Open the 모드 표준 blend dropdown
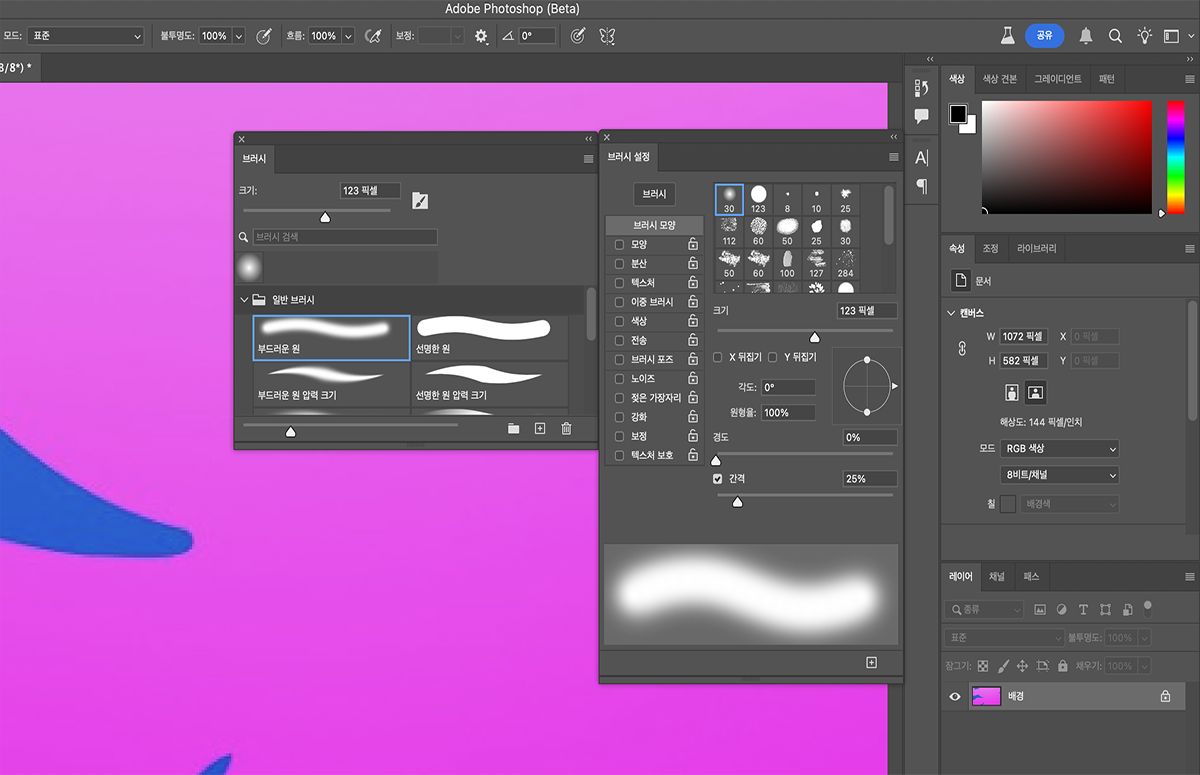The image size is (1200, 775). [87, 36]
